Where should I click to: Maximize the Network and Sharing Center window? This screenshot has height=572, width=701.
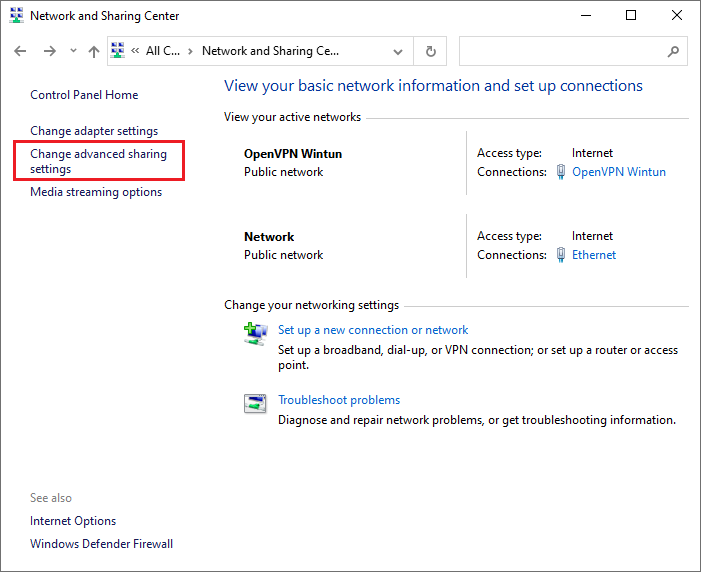tap(631, 15)
